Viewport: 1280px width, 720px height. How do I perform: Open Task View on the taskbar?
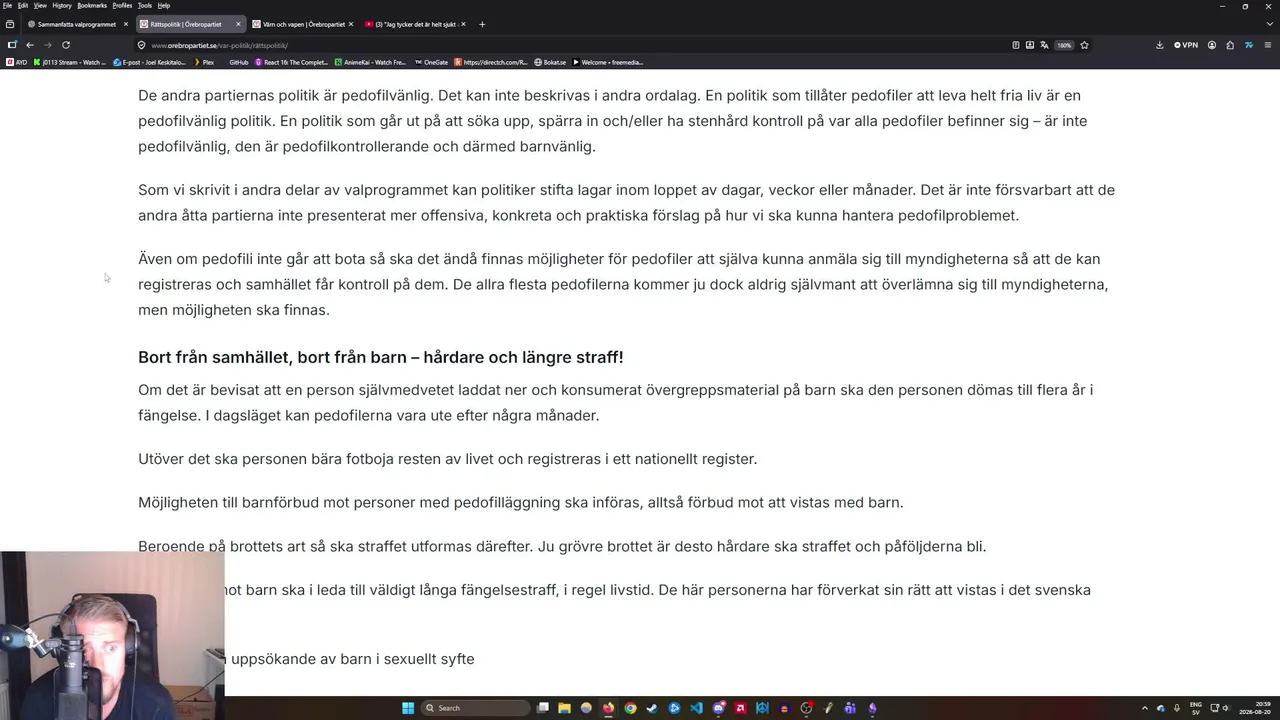coord(543,708)
